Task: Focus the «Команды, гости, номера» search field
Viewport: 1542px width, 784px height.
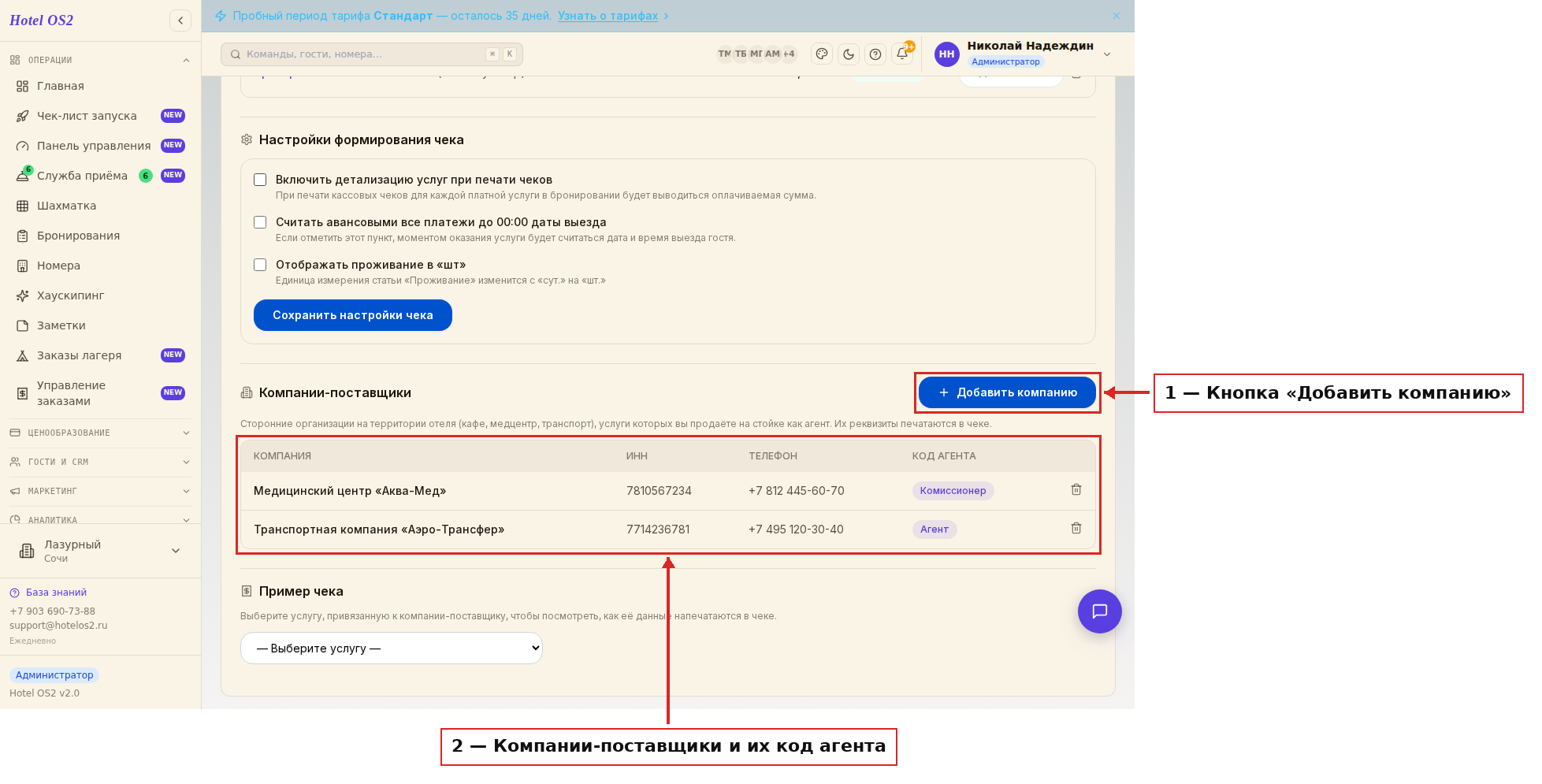Action: point(372,54)
